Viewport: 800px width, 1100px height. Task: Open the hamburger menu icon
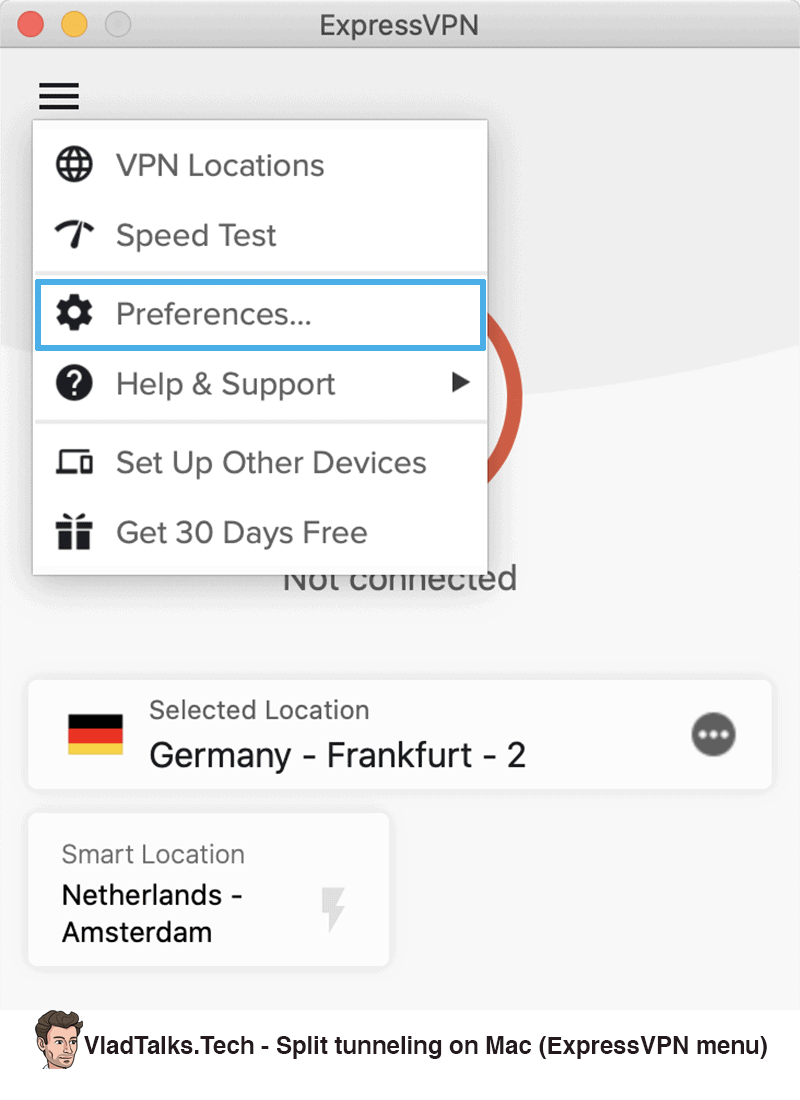coord(59,96)
